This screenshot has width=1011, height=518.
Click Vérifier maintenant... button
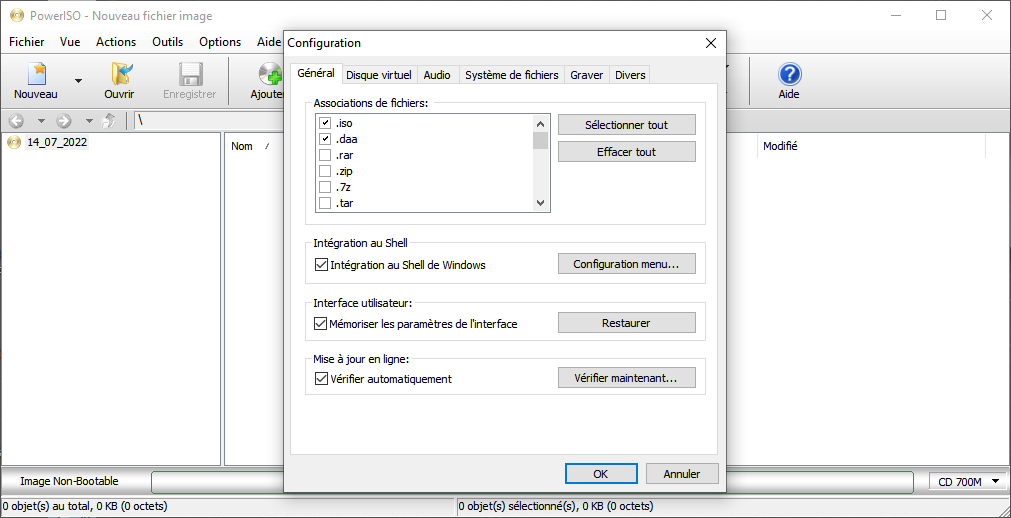(x=627, y=378)
